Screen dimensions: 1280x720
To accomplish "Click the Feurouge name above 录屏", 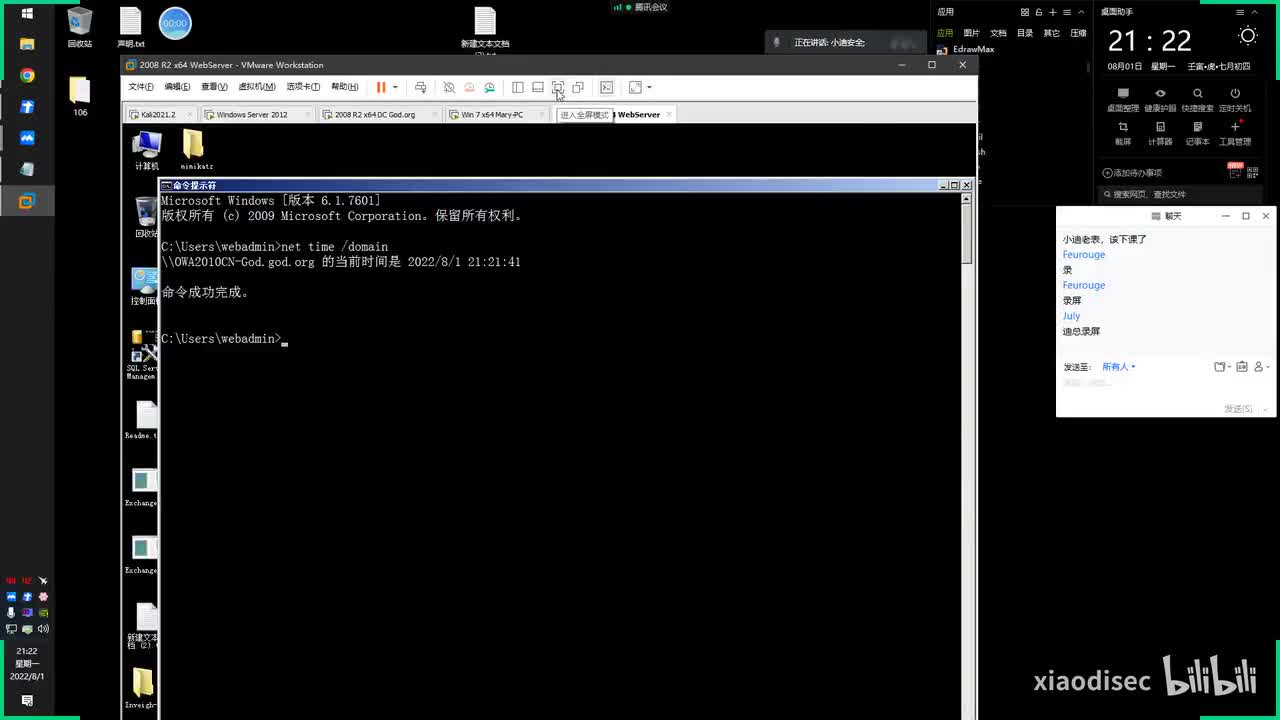I will click(x=1084, y=285).
